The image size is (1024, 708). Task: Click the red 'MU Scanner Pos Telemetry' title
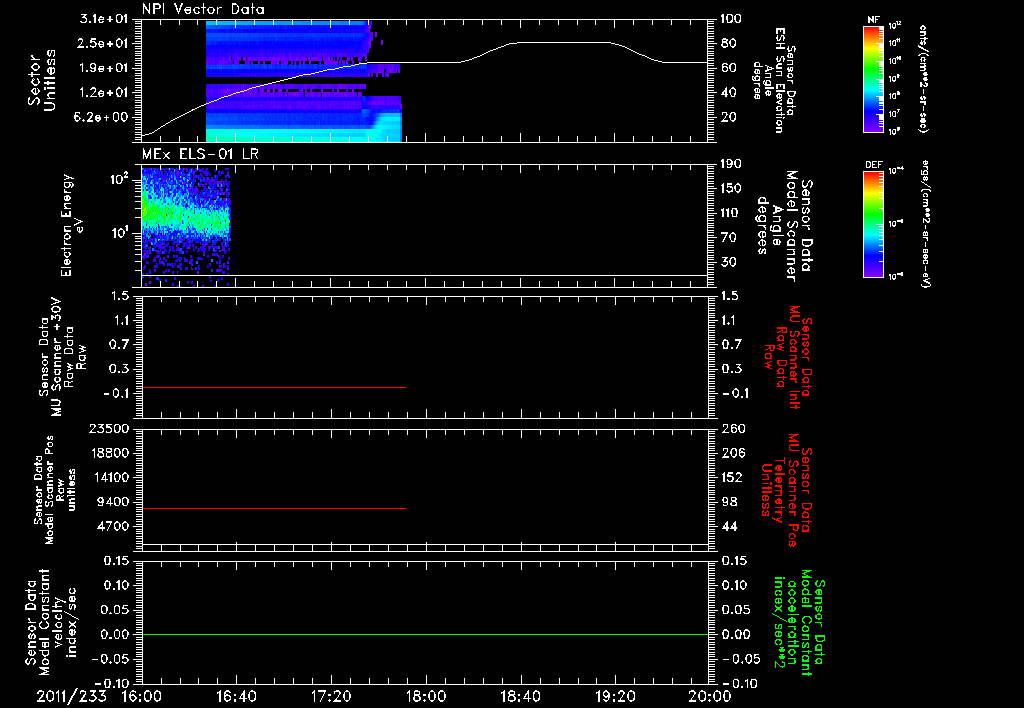787,490
